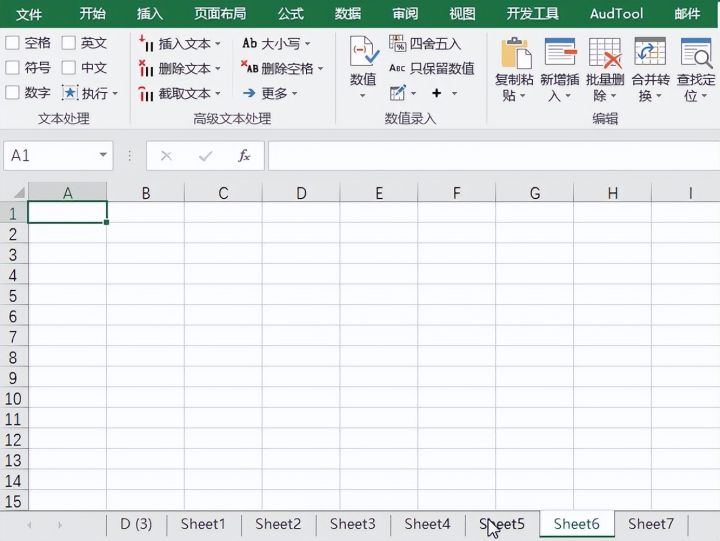The width and height of the screenshot is (720, 541).
Task: Switch to the Sheet5 tab
Action: pos(502,524)
